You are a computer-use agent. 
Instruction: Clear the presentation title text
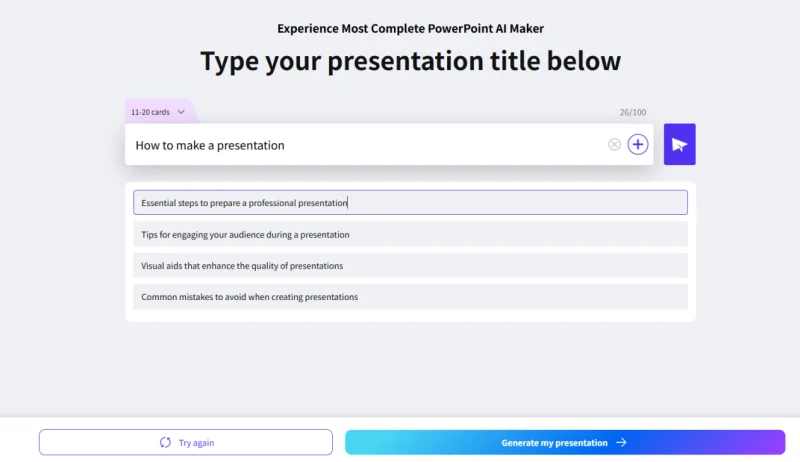(x=614, y=144)
